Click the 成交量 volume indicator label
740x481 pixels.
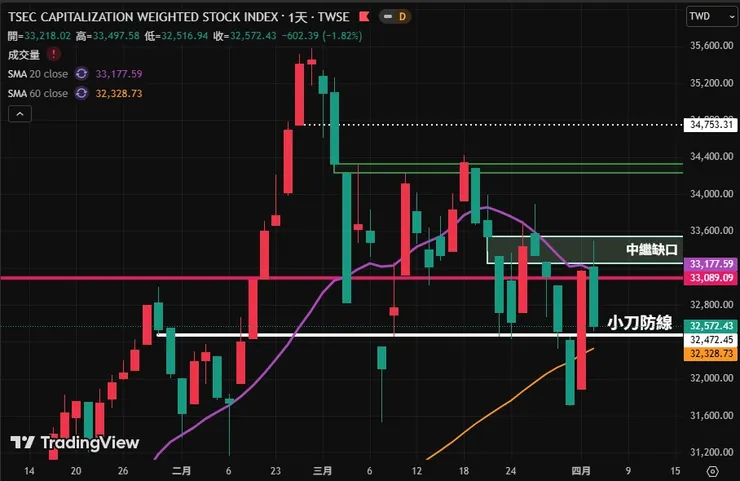[x=24, y=55]
